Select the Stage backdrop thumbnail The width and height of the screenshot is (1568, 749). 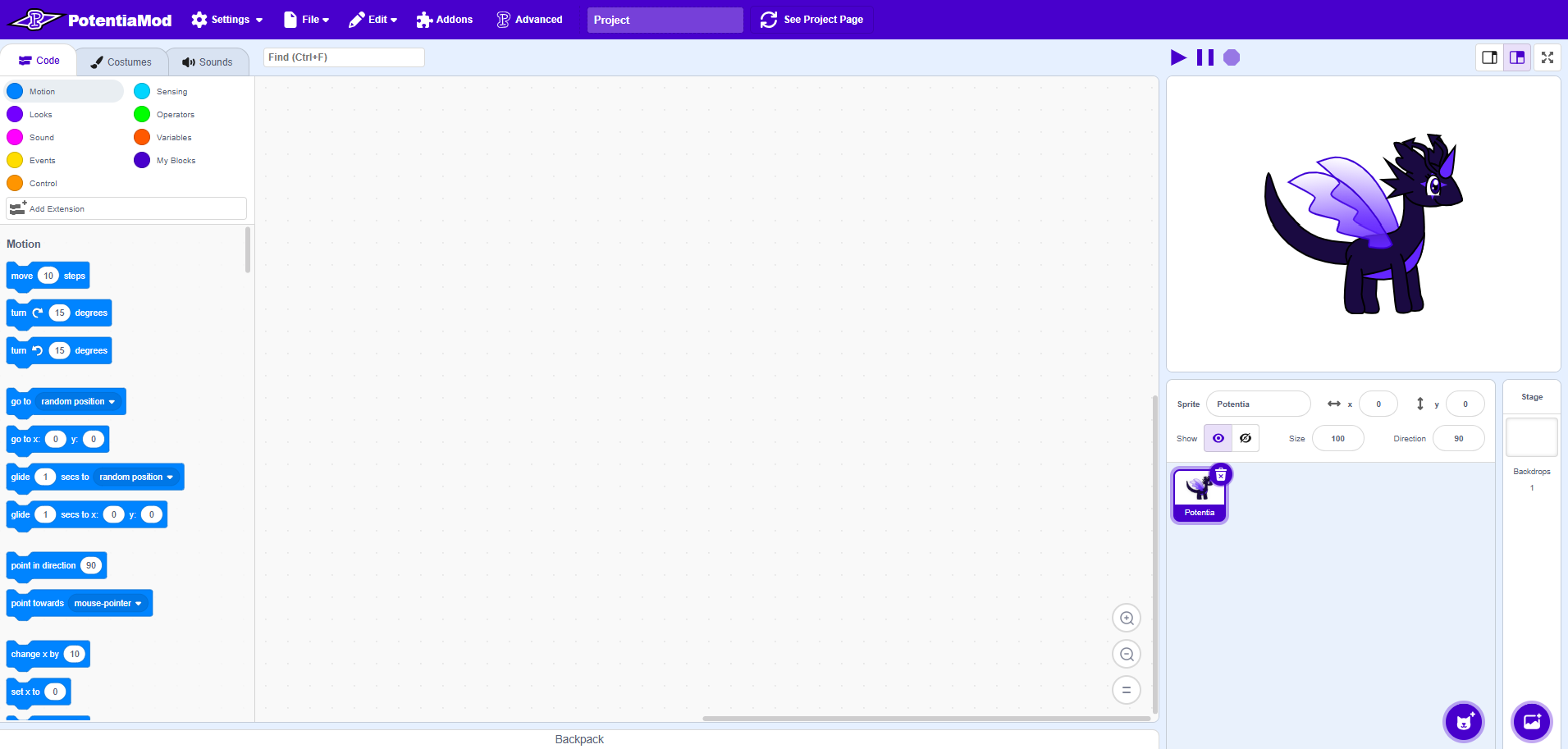pyautogui.click(x=1532, y=437)
